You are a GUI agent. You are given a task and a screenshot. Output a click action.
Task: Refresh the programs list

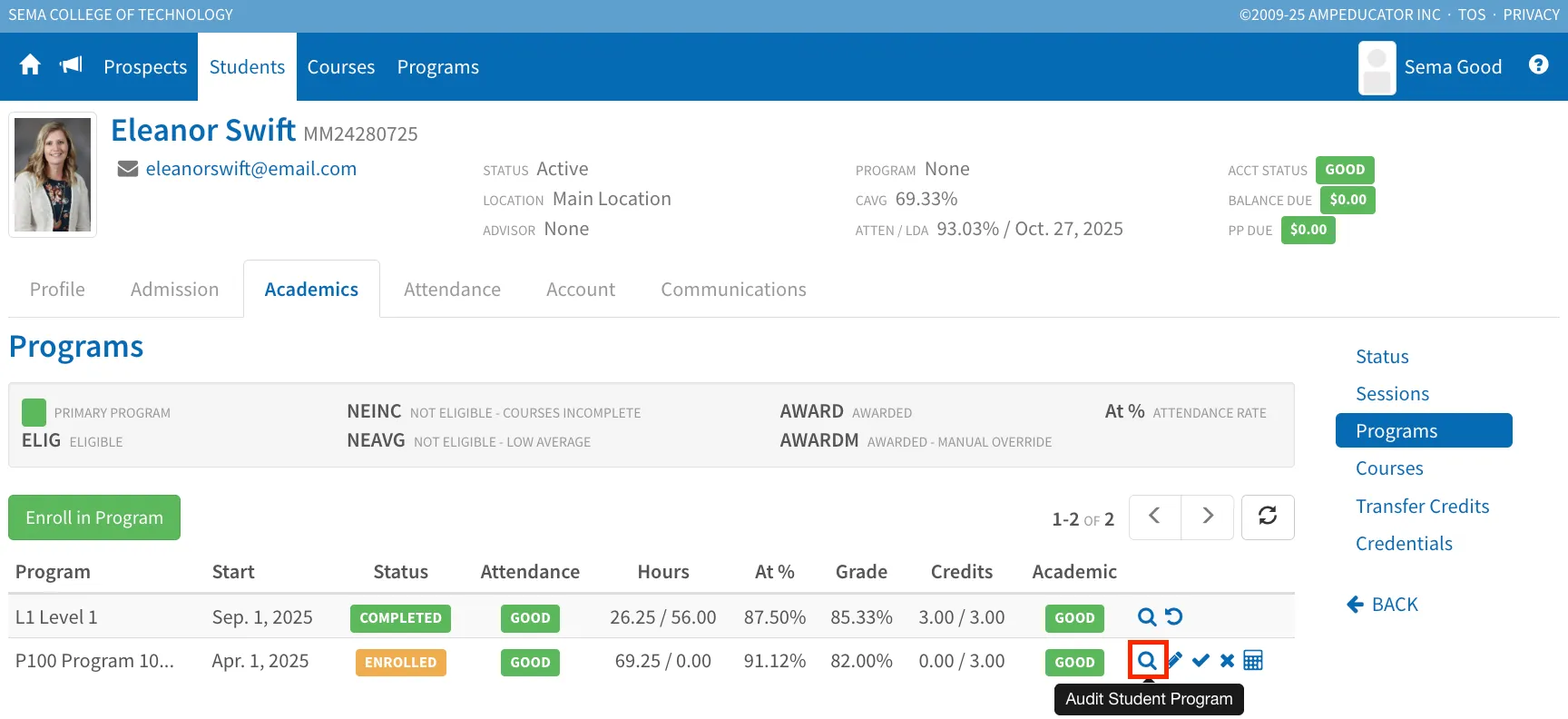tap(1268, 517)
